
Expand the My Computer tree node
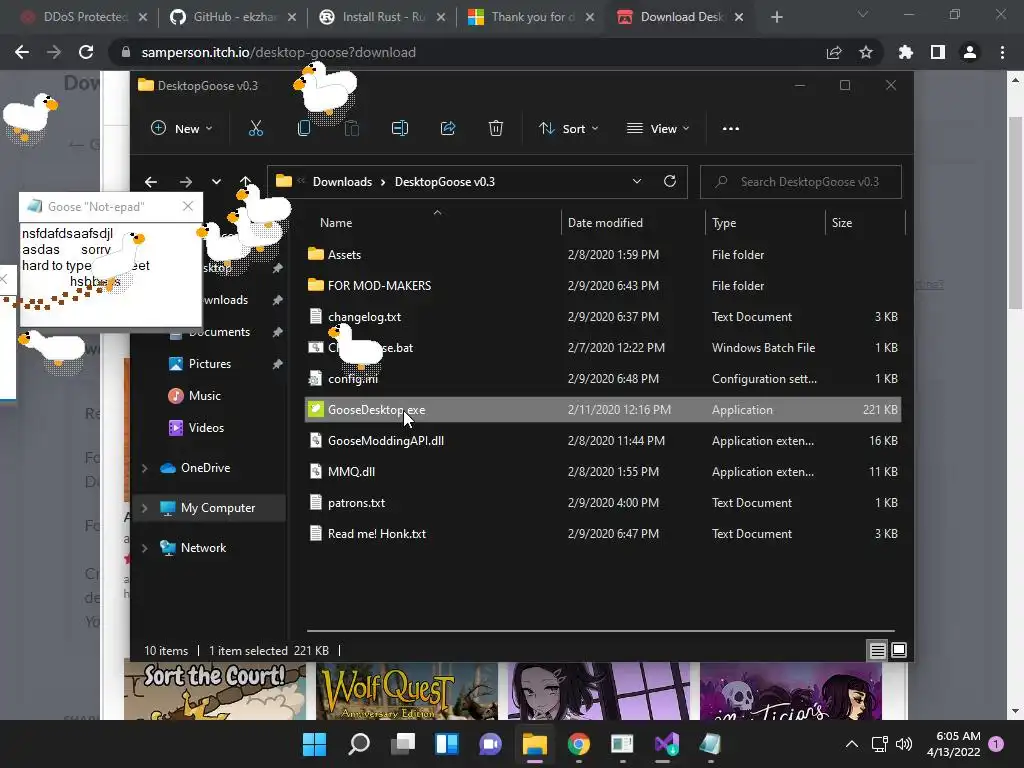[144, 507]
